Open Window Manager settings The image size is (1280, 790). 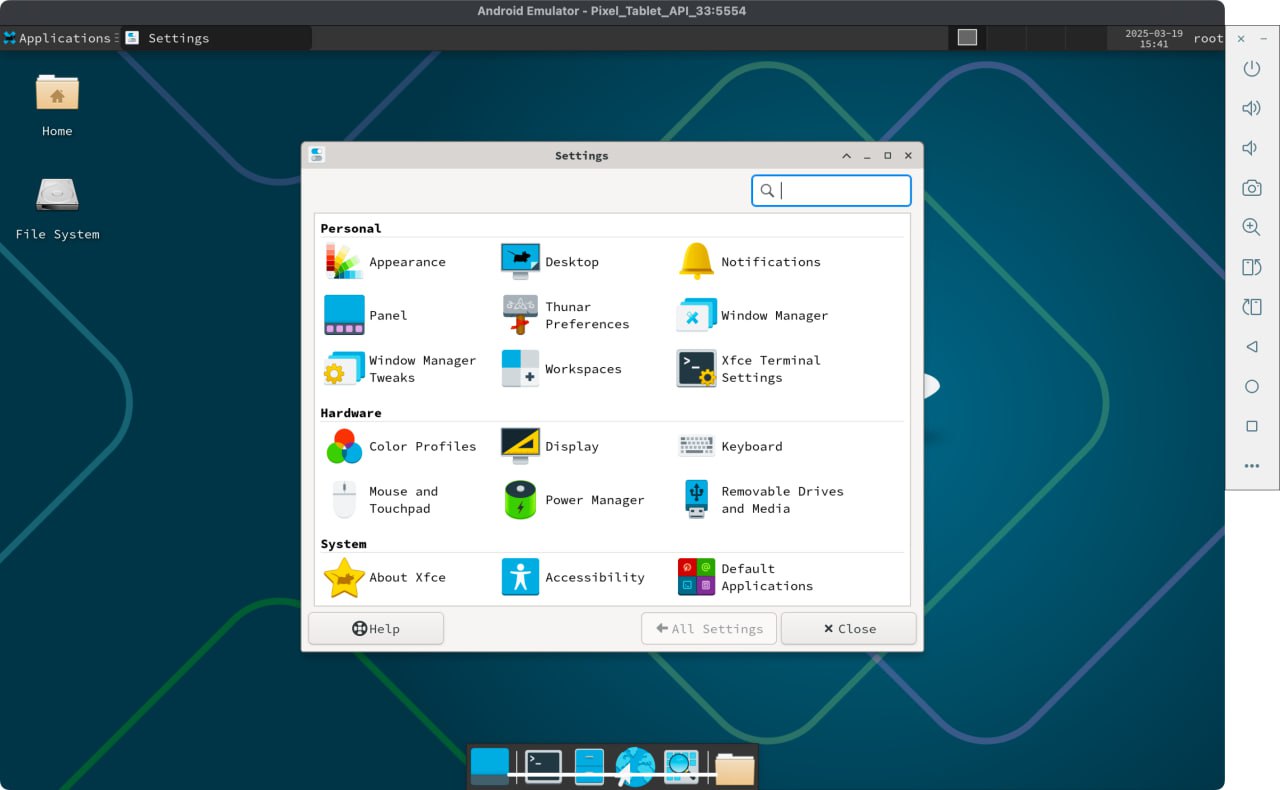click(697, 315)
